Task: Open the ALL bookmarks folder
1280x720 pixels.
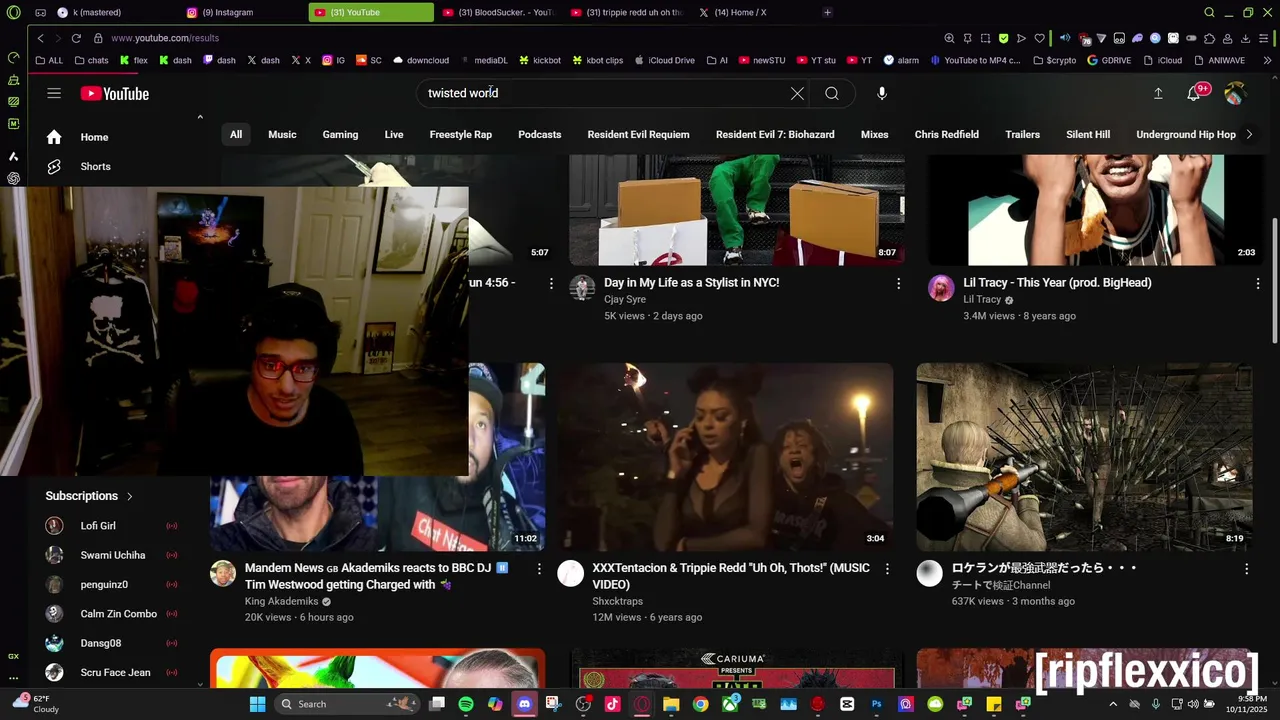Action: [48, 60]
